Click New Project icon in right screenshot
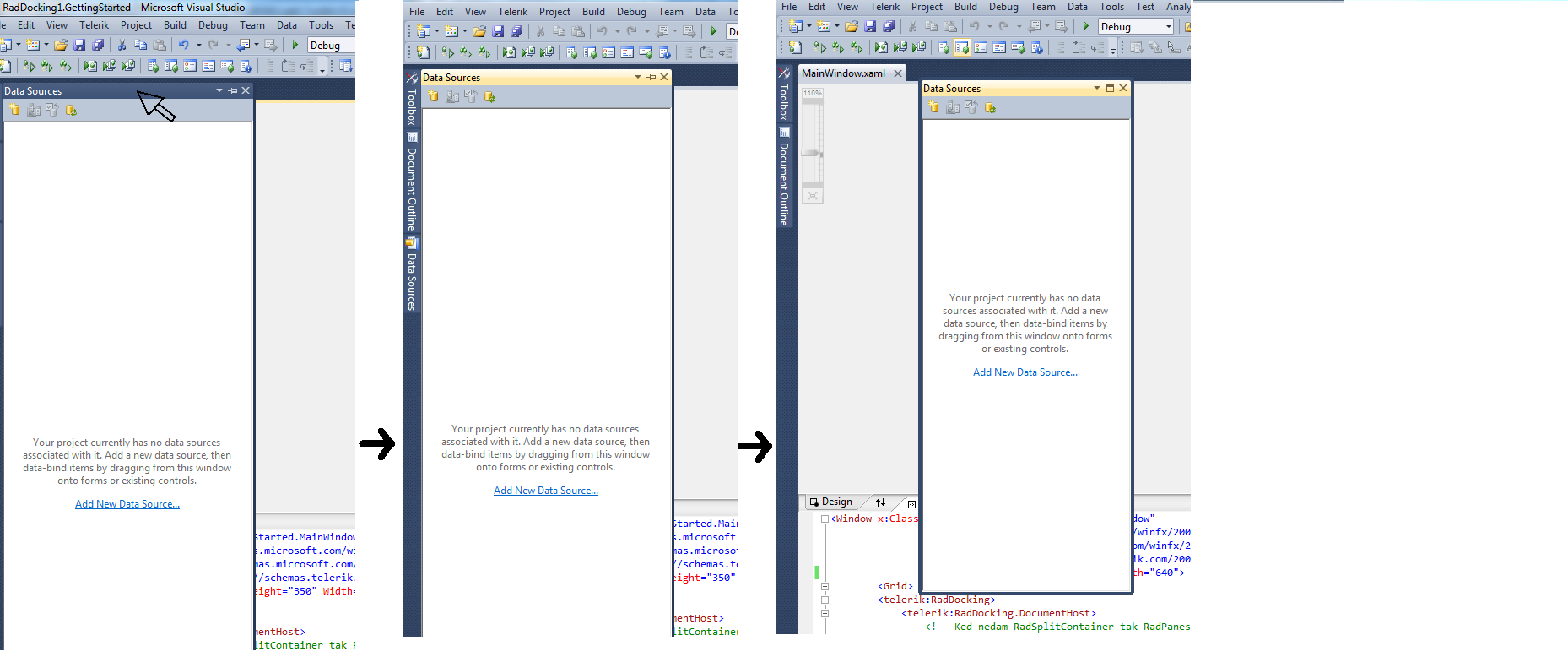 [795, 26]
